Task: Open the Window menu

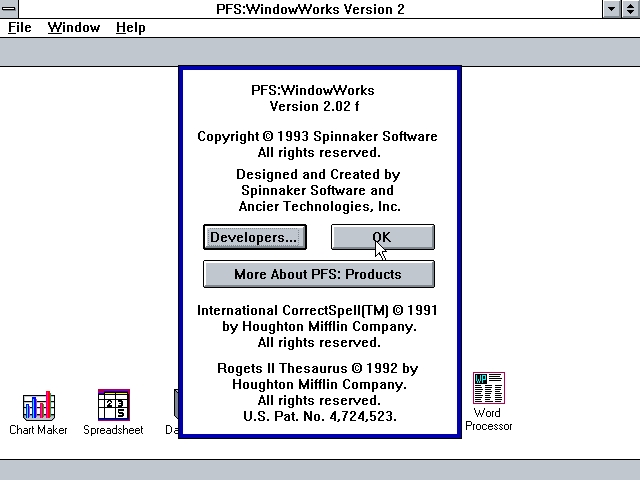Action: pyautogui.click(x=74, y=27)
